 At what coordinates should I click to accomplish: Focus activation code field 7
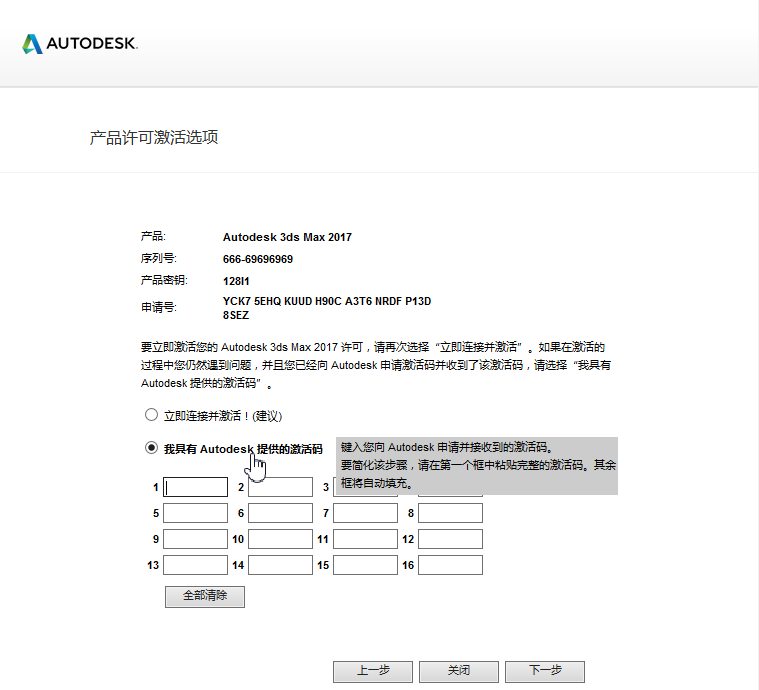tap(365, 513)
